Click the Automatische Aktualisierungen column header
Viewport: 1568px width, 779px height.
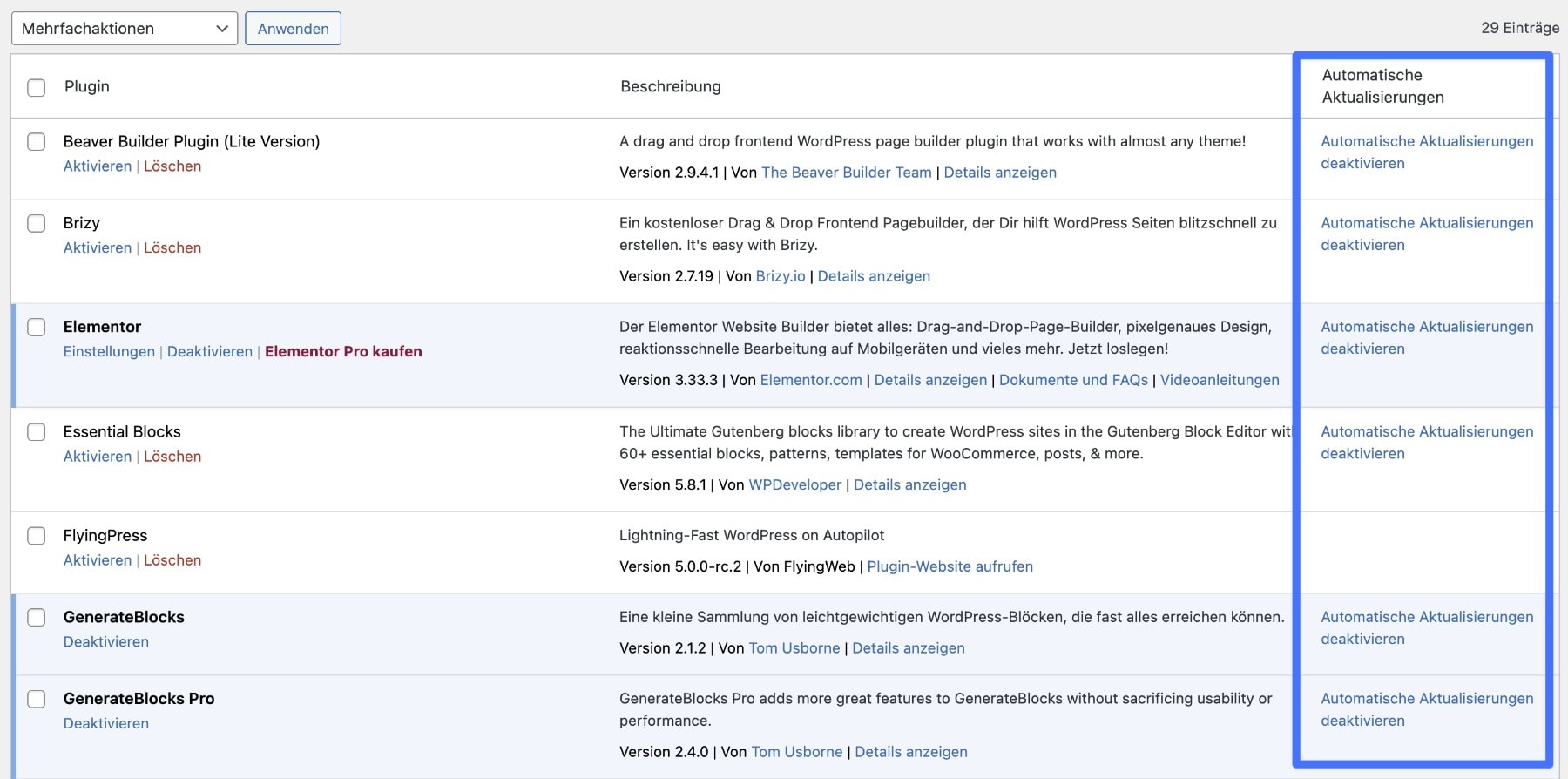click(x=1383, y=86)
